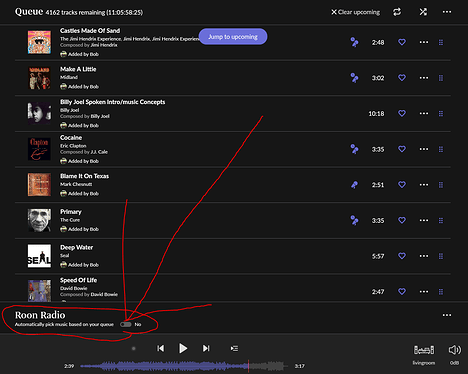Open Blame It On Texas cover thumbnail
This screenshot has height=374, width=468.
tap(39, 185)
